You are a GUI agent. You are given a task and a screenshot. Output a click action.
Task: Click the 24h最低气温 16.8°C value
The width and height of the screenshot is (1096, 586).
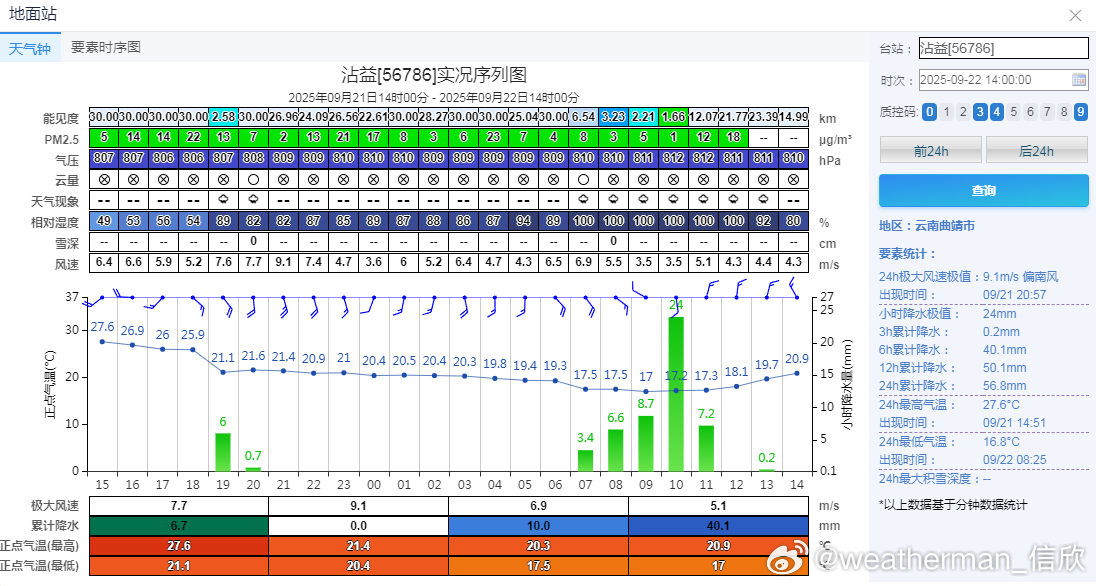coord(1001,442)
